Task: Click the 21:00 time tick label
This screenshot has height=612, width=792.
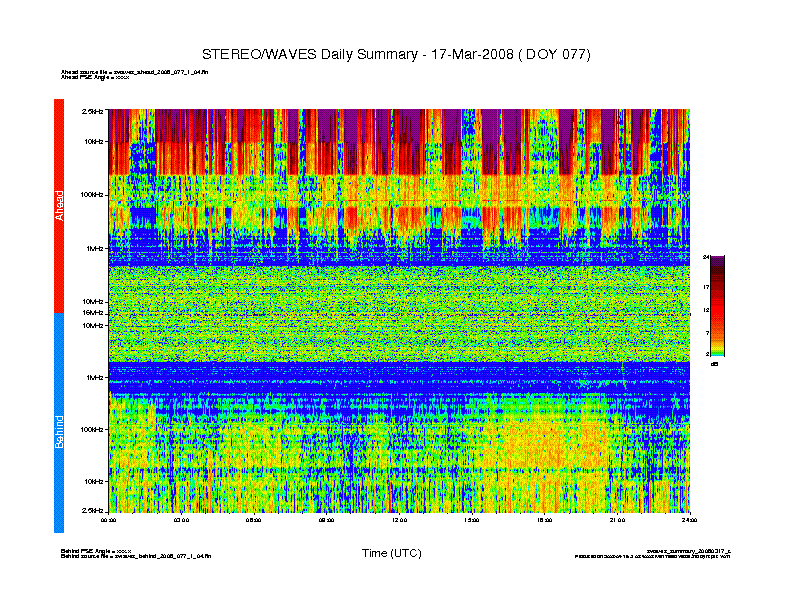Action: tap(617, 520)
